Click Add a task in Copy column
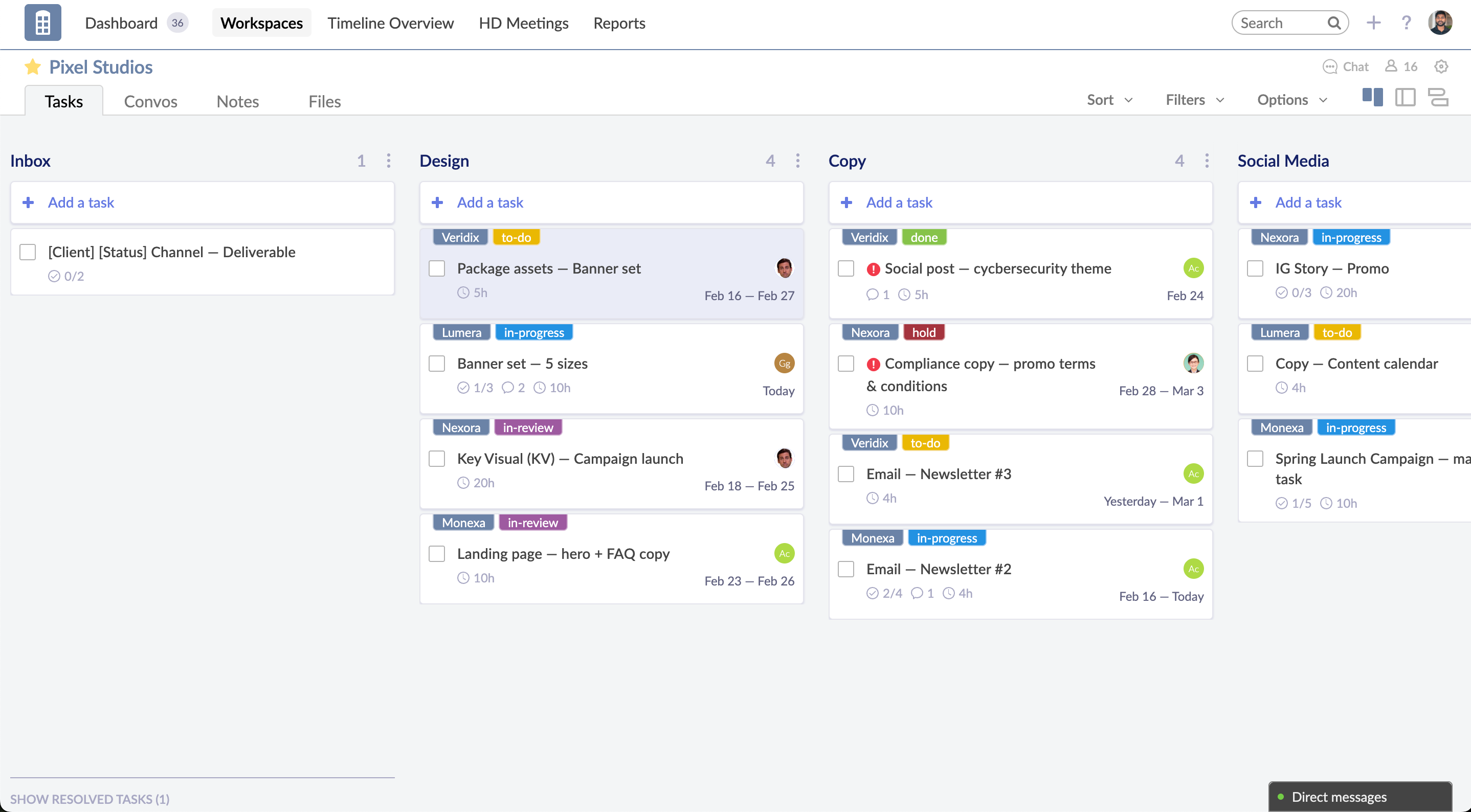This screenshot has height=812, width=1471. click(x=898, y=202)
